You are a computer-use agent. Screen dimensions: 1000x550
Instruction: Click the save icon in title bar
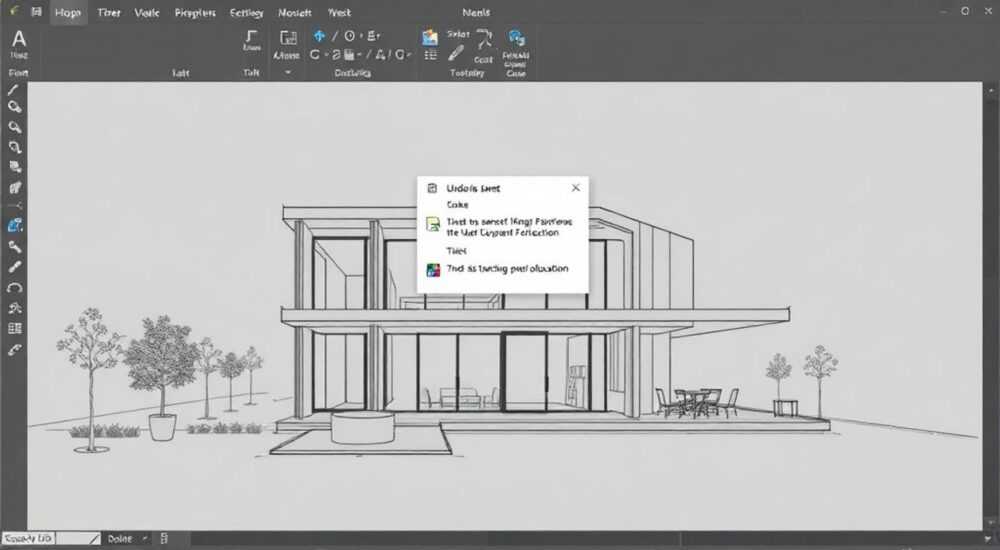tap(36, 11)
